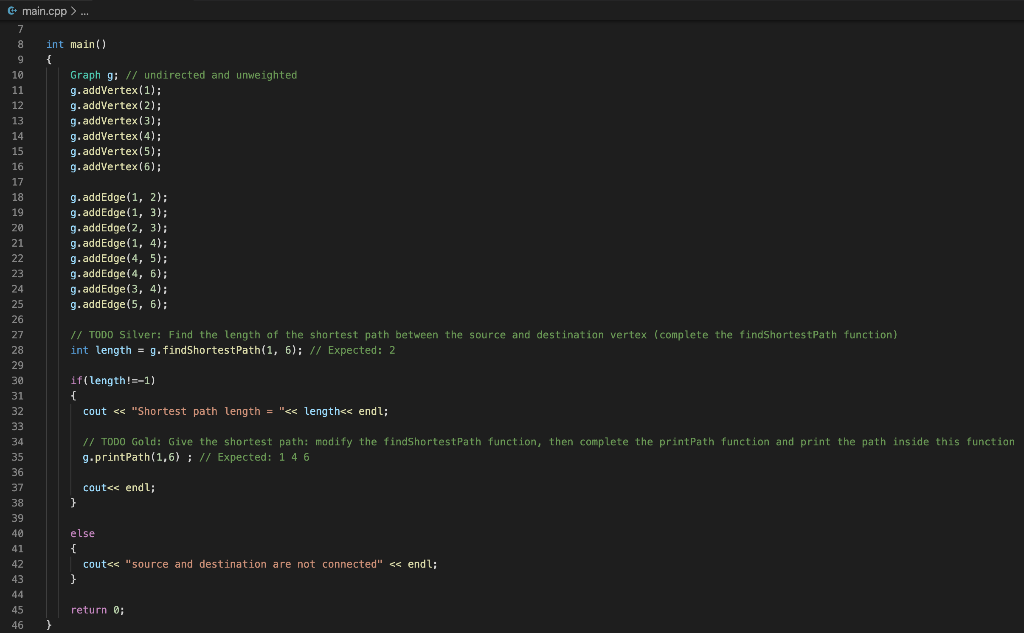Select line 18 by clicking its line number
1024x633 pixels.
click(17, 197)
